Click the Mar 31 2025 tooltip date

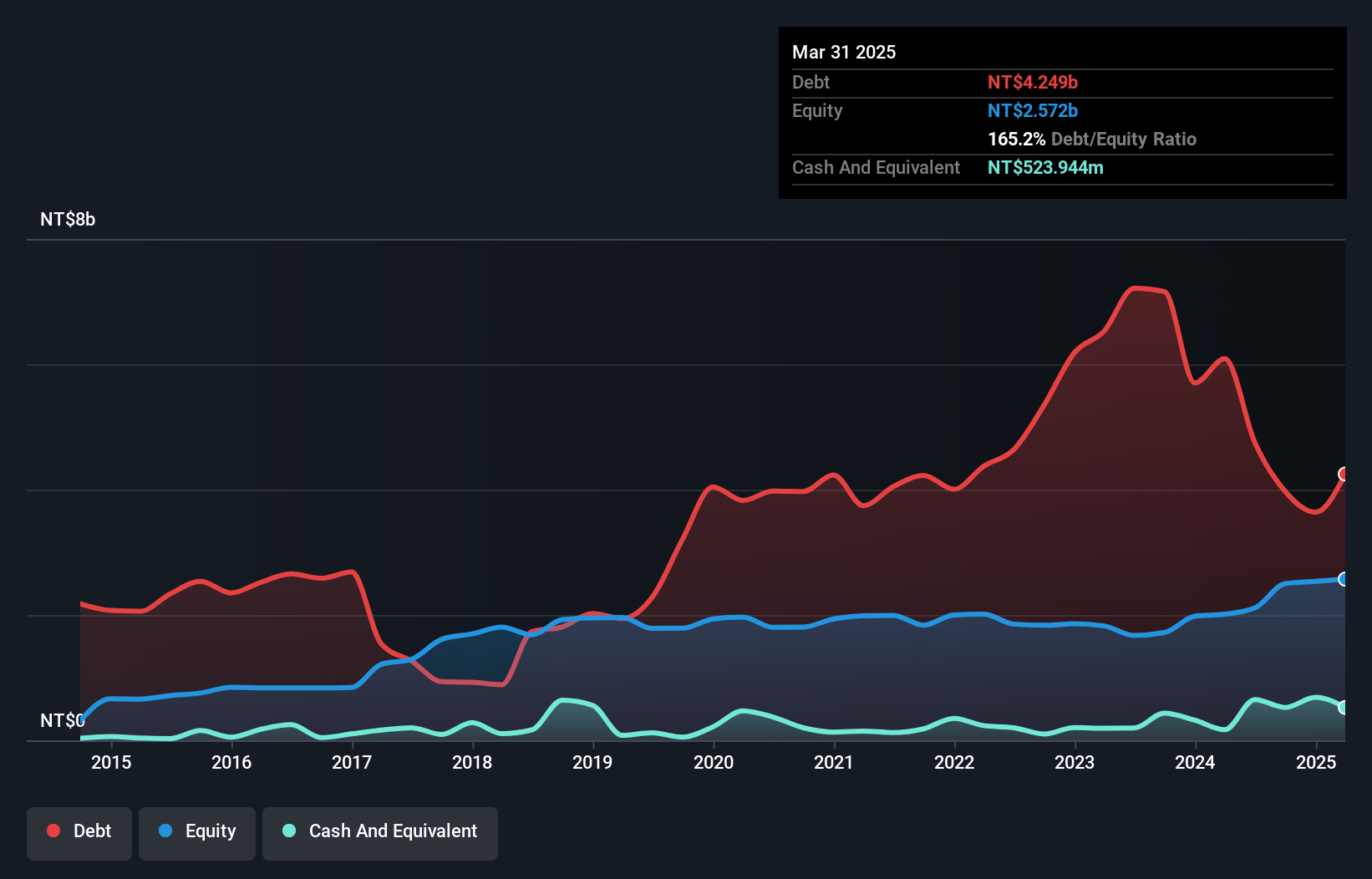[x=844, y=52]
